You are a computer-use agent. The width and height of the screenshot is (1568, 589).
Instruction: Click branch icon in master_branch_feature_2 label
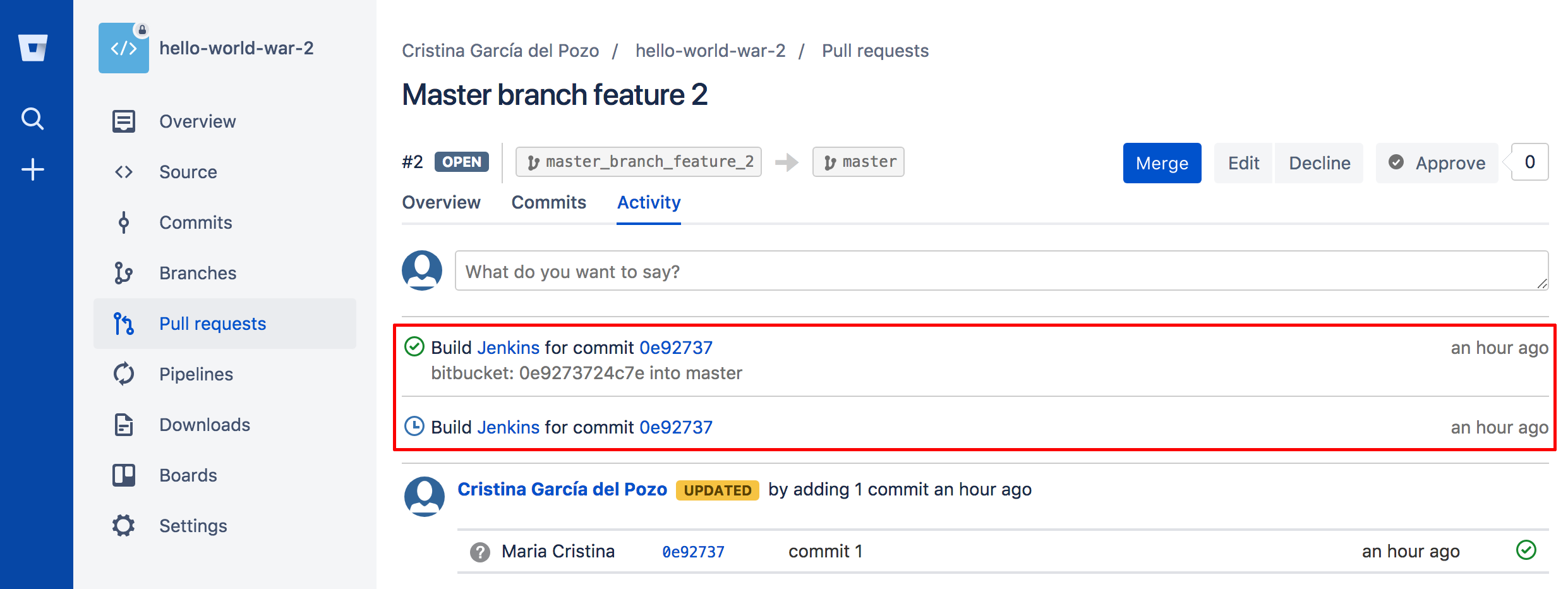pyautogui.click(x=533, y=162)
